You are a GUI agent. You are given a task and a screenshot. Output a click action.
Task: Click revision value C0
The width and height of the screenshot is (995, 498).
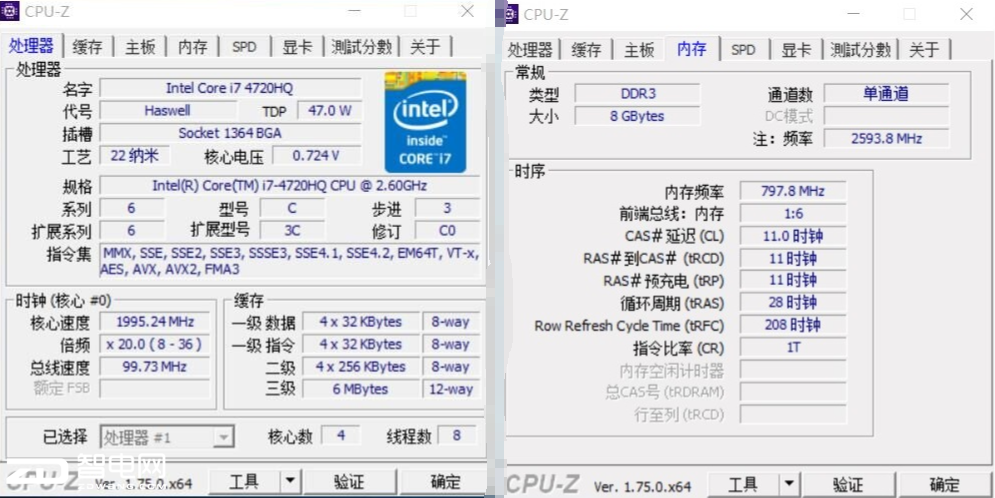coord(447,230)
